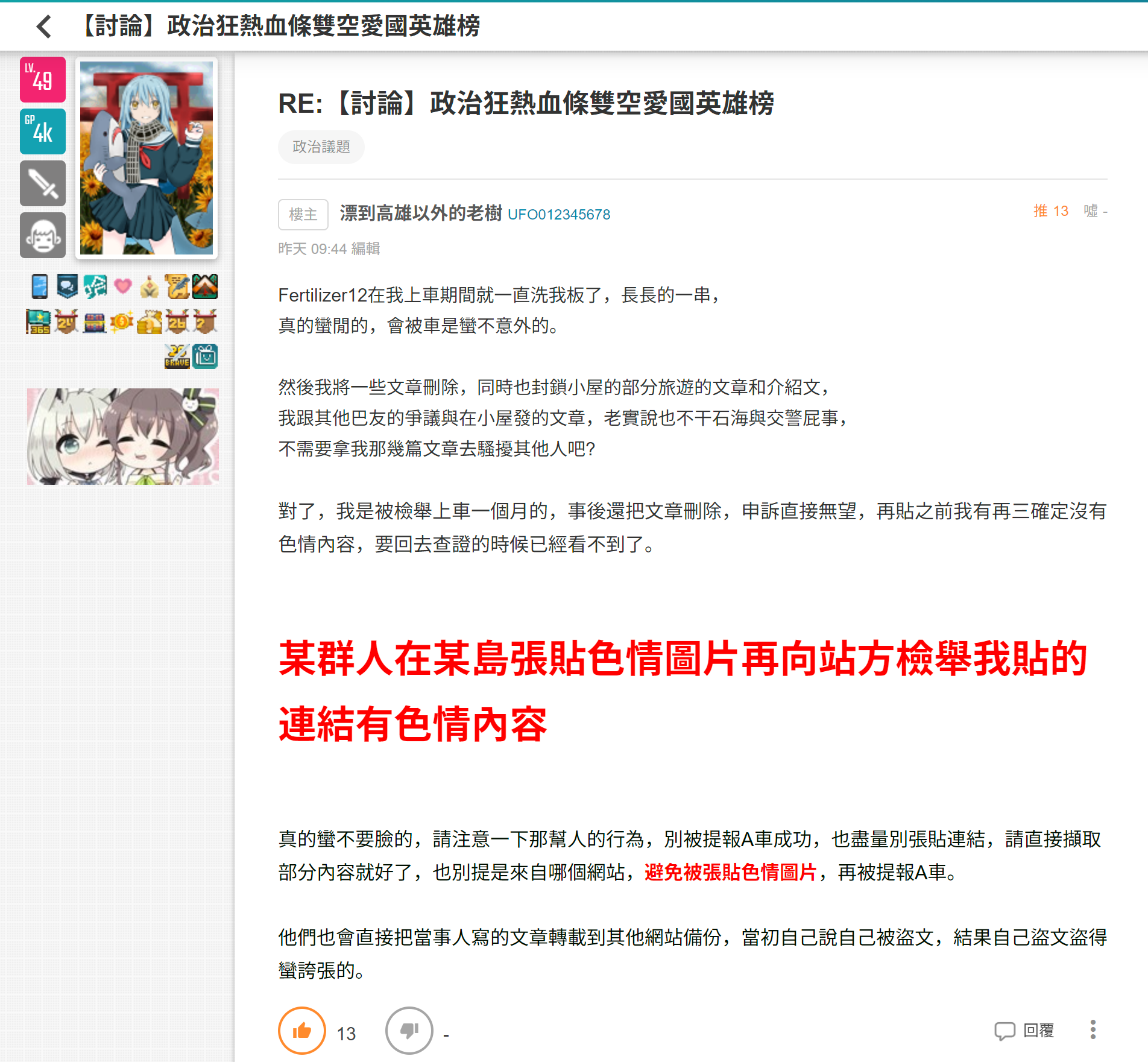1148x1062 pixels.
Task: Click the gold dollar coin badge
Action: pyautogui.click(x=121, y=322)
